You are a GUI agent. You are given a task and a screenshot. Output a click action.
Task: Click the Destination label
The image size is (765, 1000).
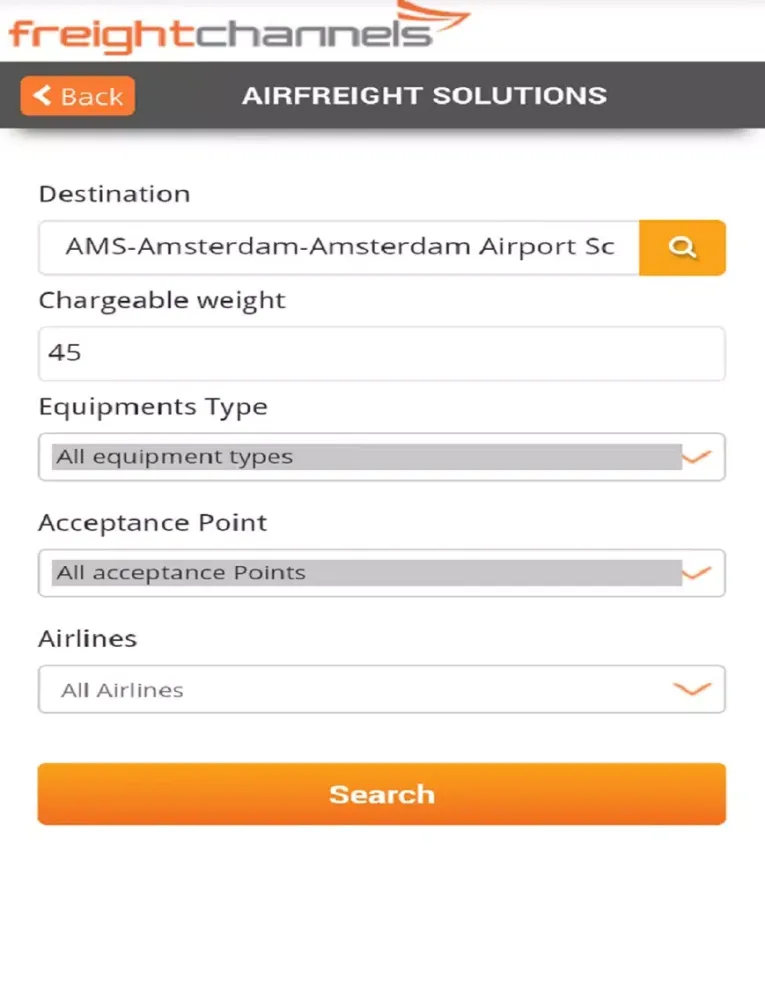(x=115, y=194)
